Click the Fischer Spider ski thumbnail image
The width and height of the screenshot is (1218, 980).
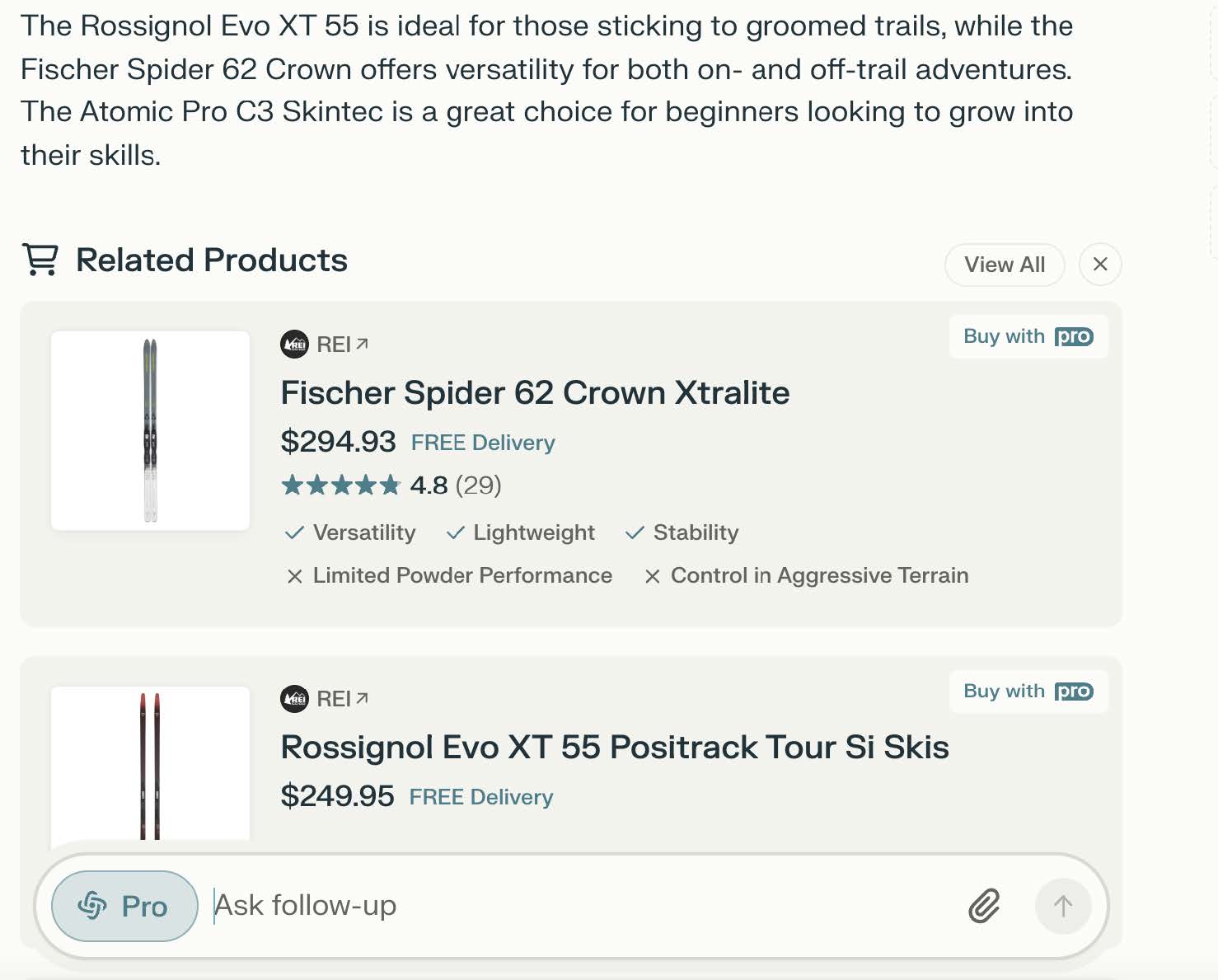click(150, 430)
